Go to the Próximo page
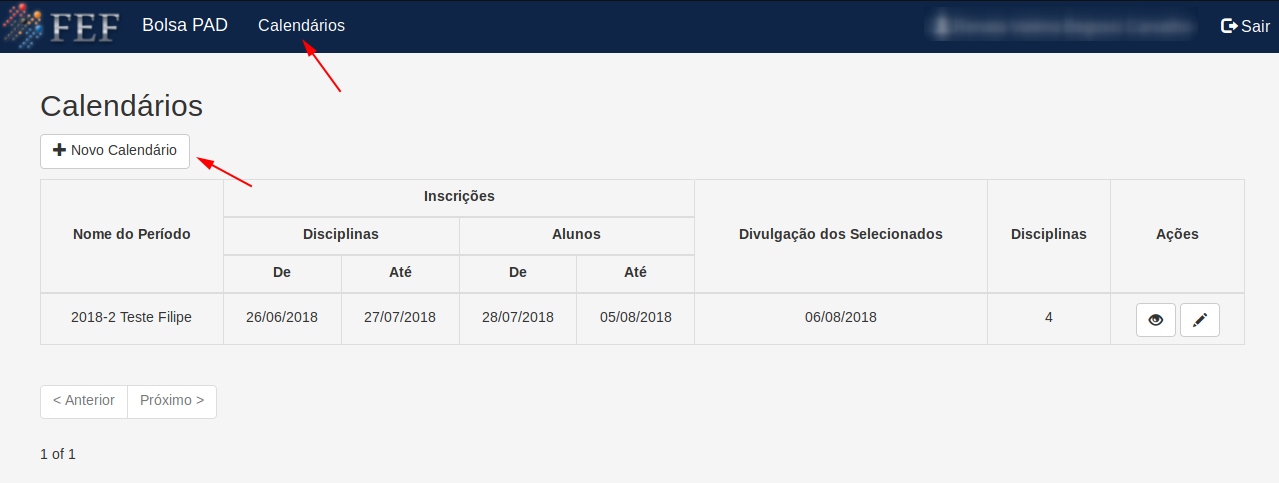This screenshot has height=483, width=1279. click(172, 400)
